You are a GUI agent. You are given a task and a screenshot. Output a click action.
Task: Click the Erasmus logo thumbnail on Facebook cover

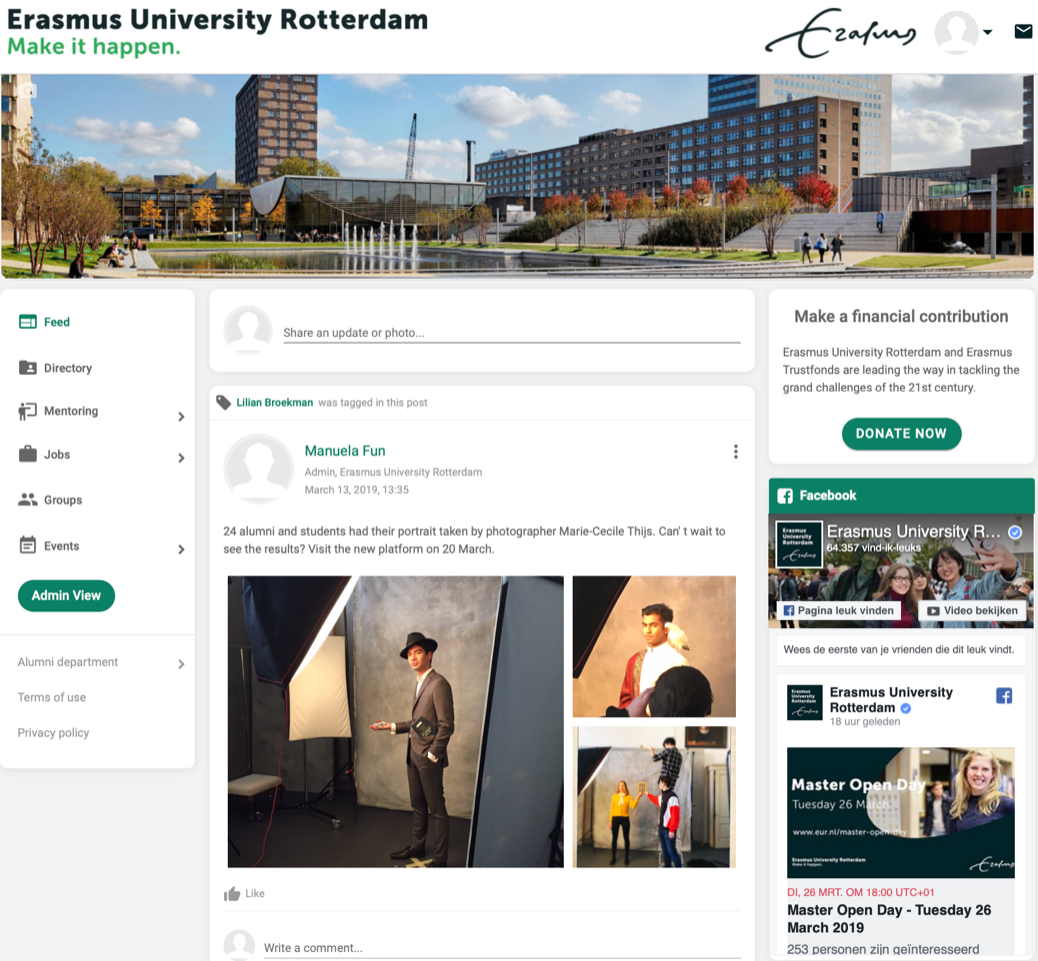coord(798,544)
